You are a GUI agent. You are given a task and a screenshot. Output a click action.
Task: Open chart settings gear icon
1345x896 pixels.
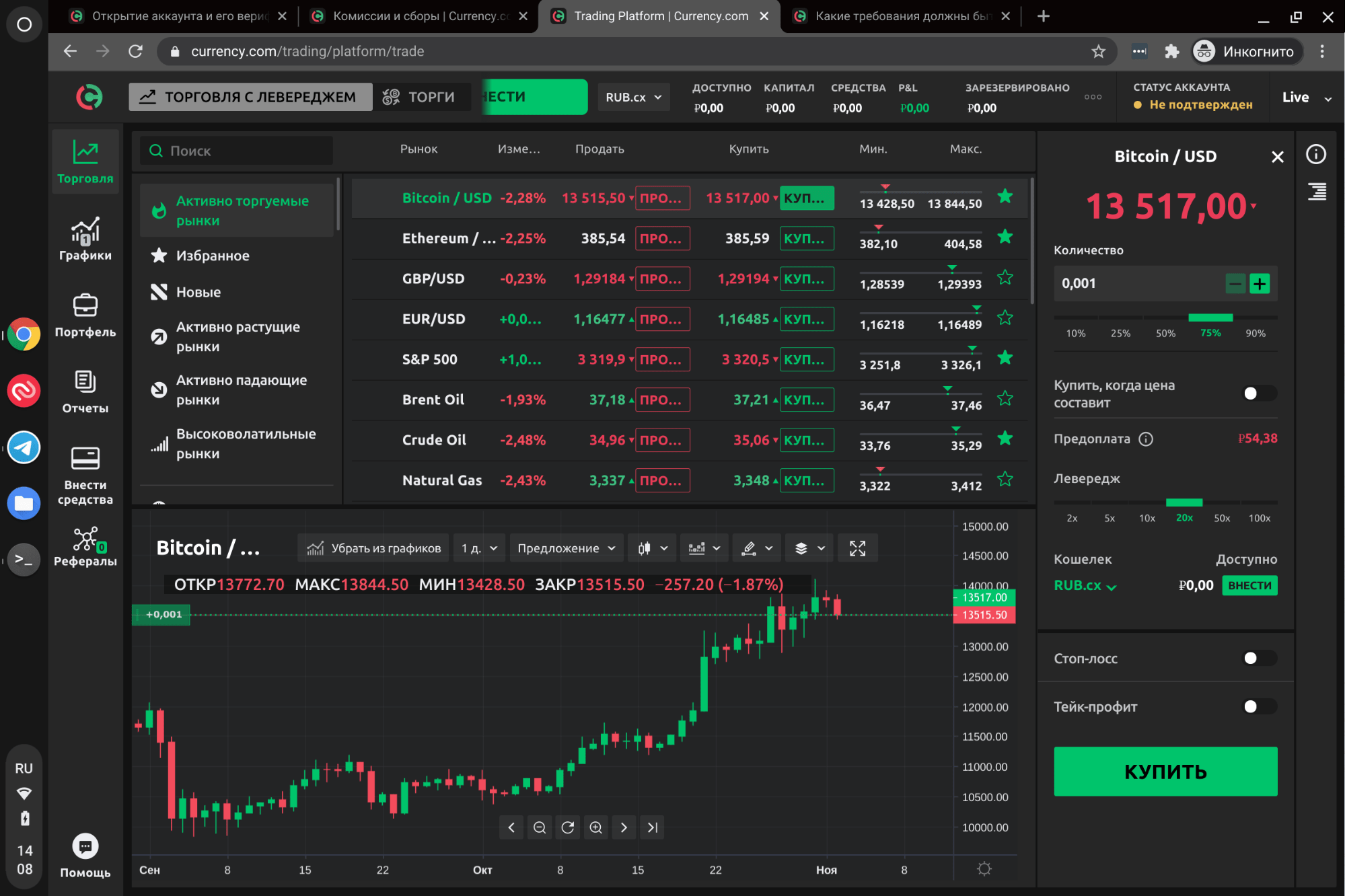pos(984,869)
